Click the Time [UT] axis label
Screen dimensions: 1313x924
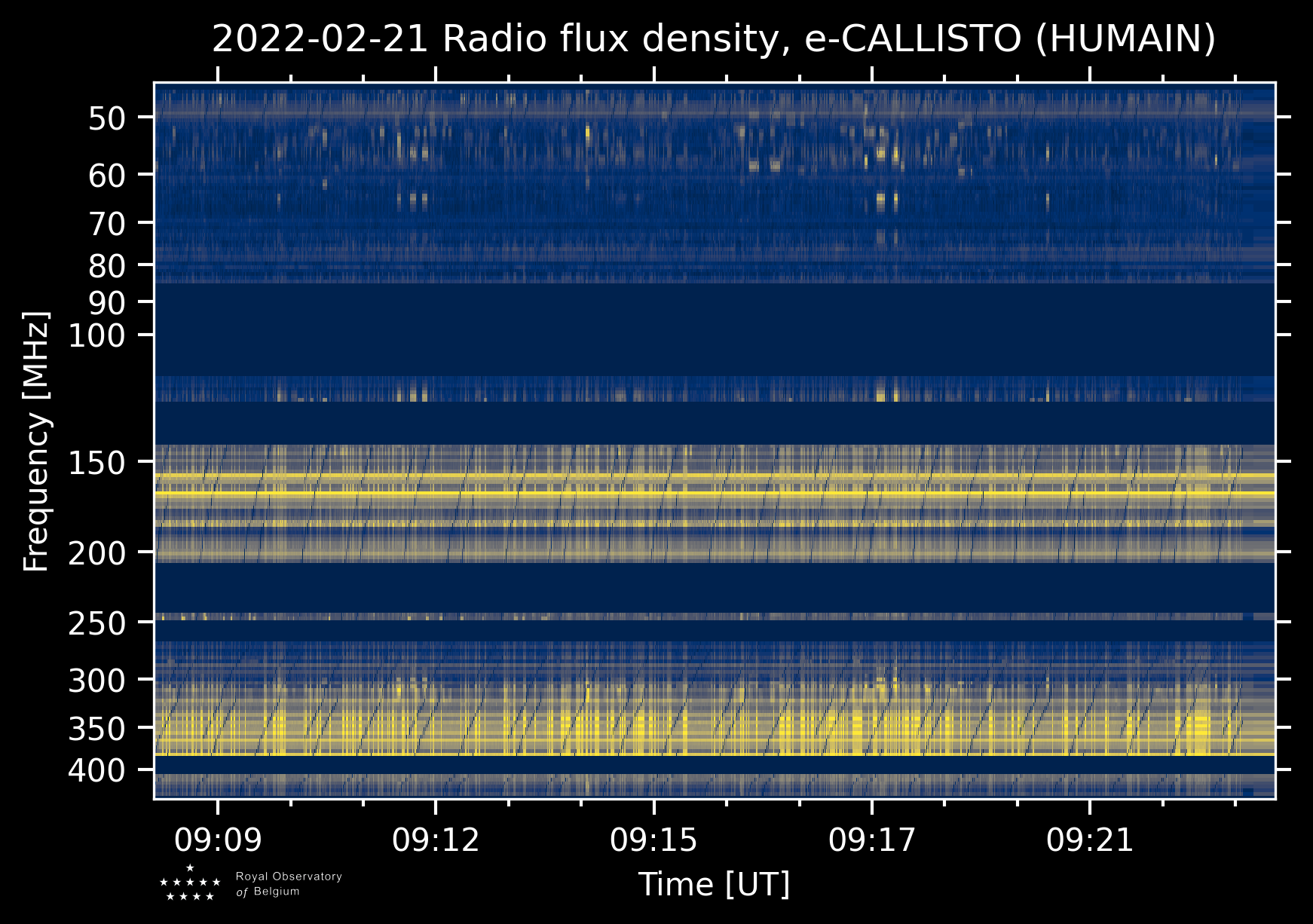pyautogui.click(x=714, y=884)
